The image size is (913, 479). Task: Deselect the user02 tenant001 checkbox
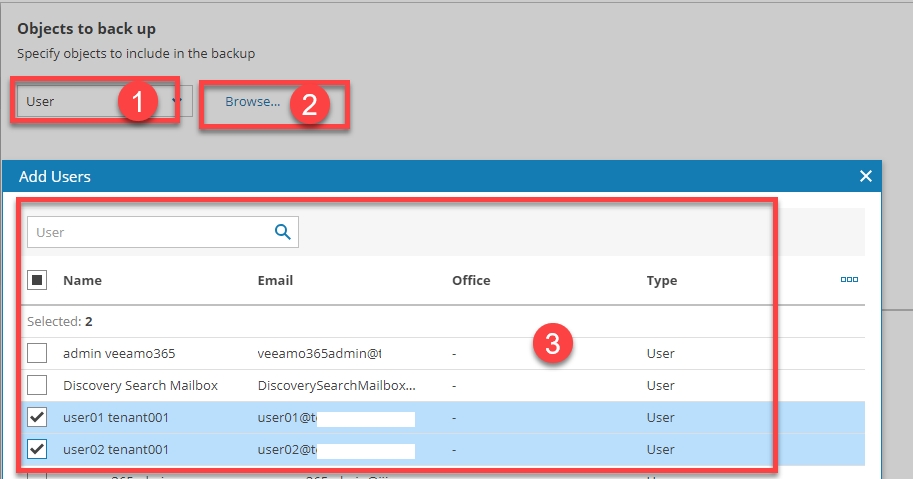click(x=36, y=450)
